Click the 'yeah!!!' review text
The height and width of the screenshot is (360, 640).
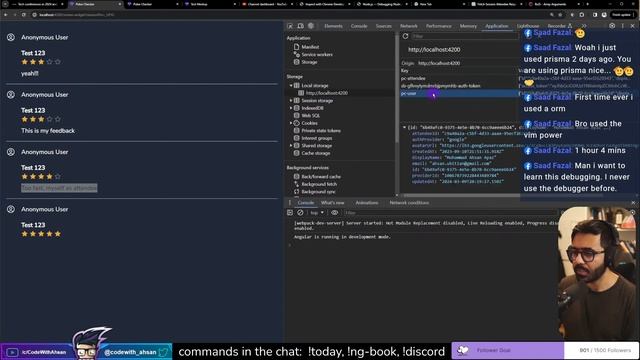pos(30,73)
